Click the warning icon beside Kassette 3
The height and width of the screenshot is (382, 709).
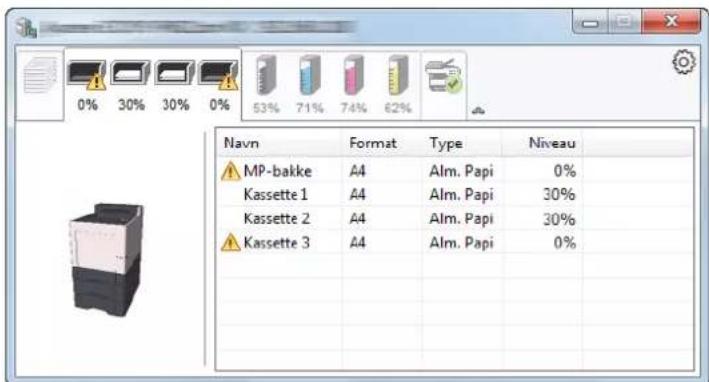pyautogui.click(x=231, y=243)
